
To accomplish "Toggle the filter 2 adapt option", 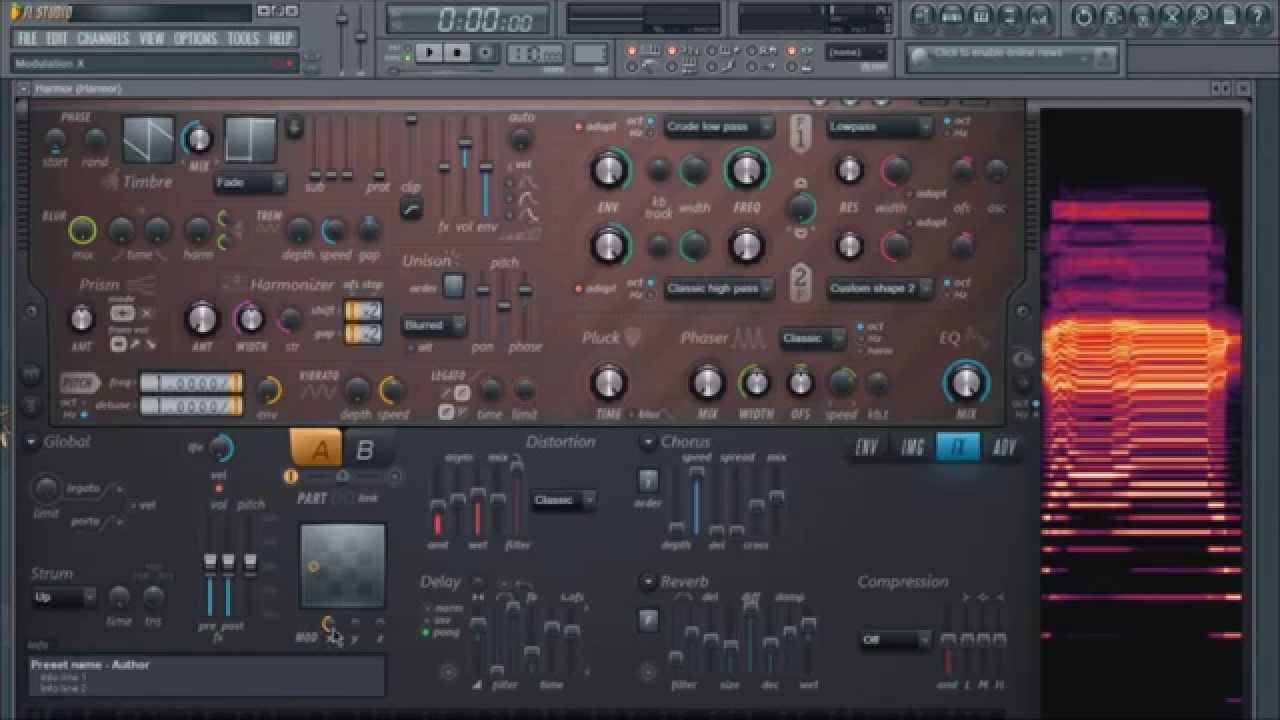I will 595,288.
